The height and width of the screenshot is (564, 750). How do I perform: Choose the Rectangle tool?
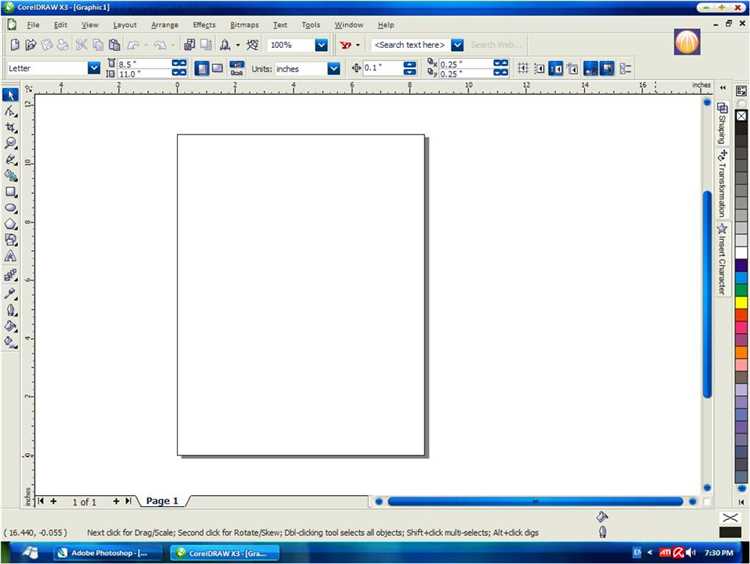[x=10, y=191]
